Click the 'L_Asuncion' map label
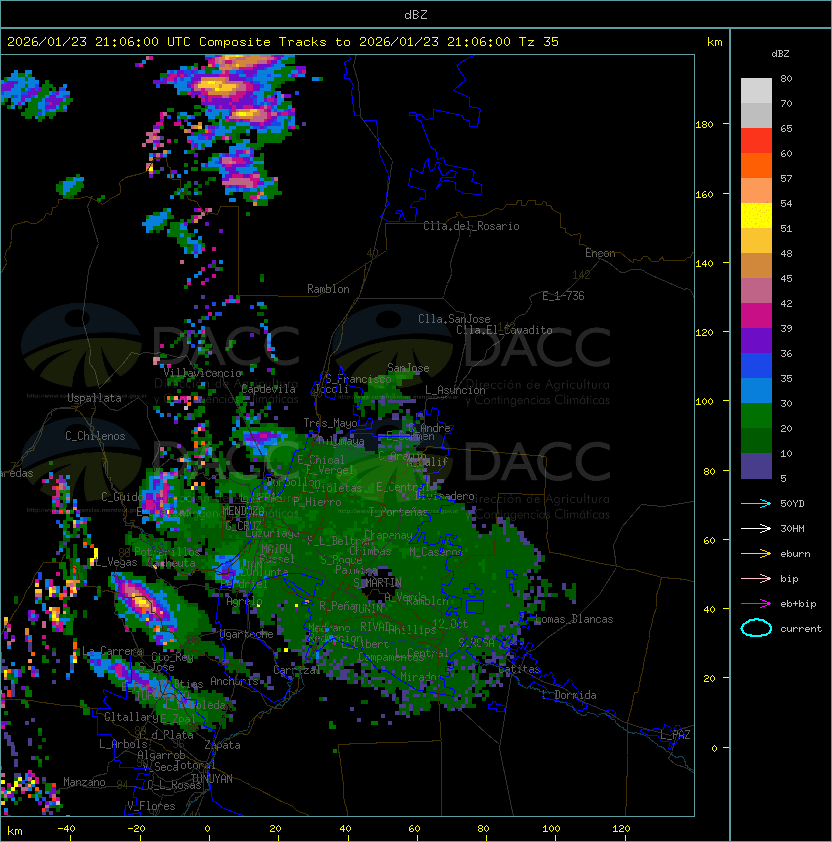This screenshot has width=832, height=842. pos(455,390)
